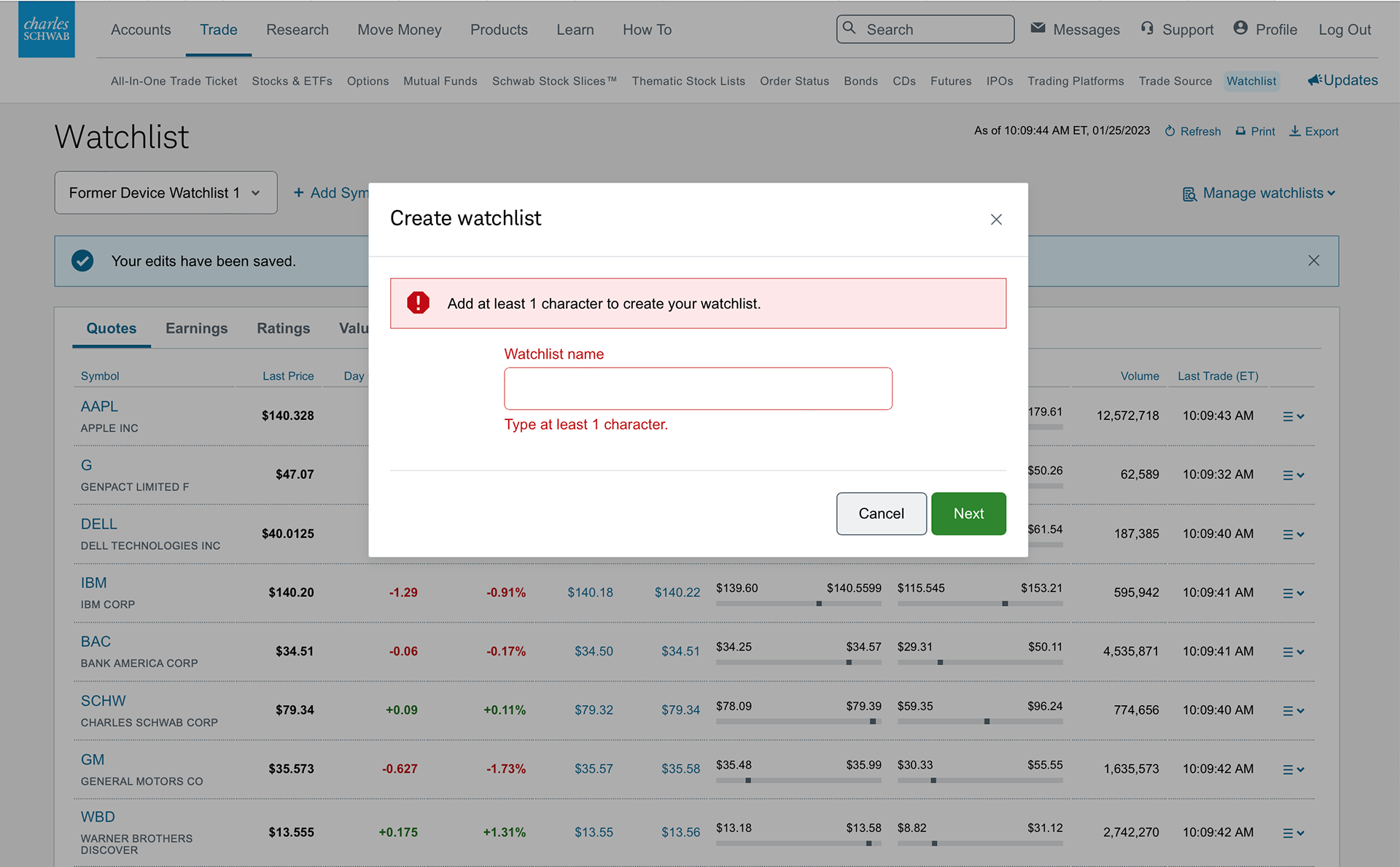The height and width of the screenshot is (867, 1400).
Task: Open Messages envelope icon
Action: point(1038,28)
